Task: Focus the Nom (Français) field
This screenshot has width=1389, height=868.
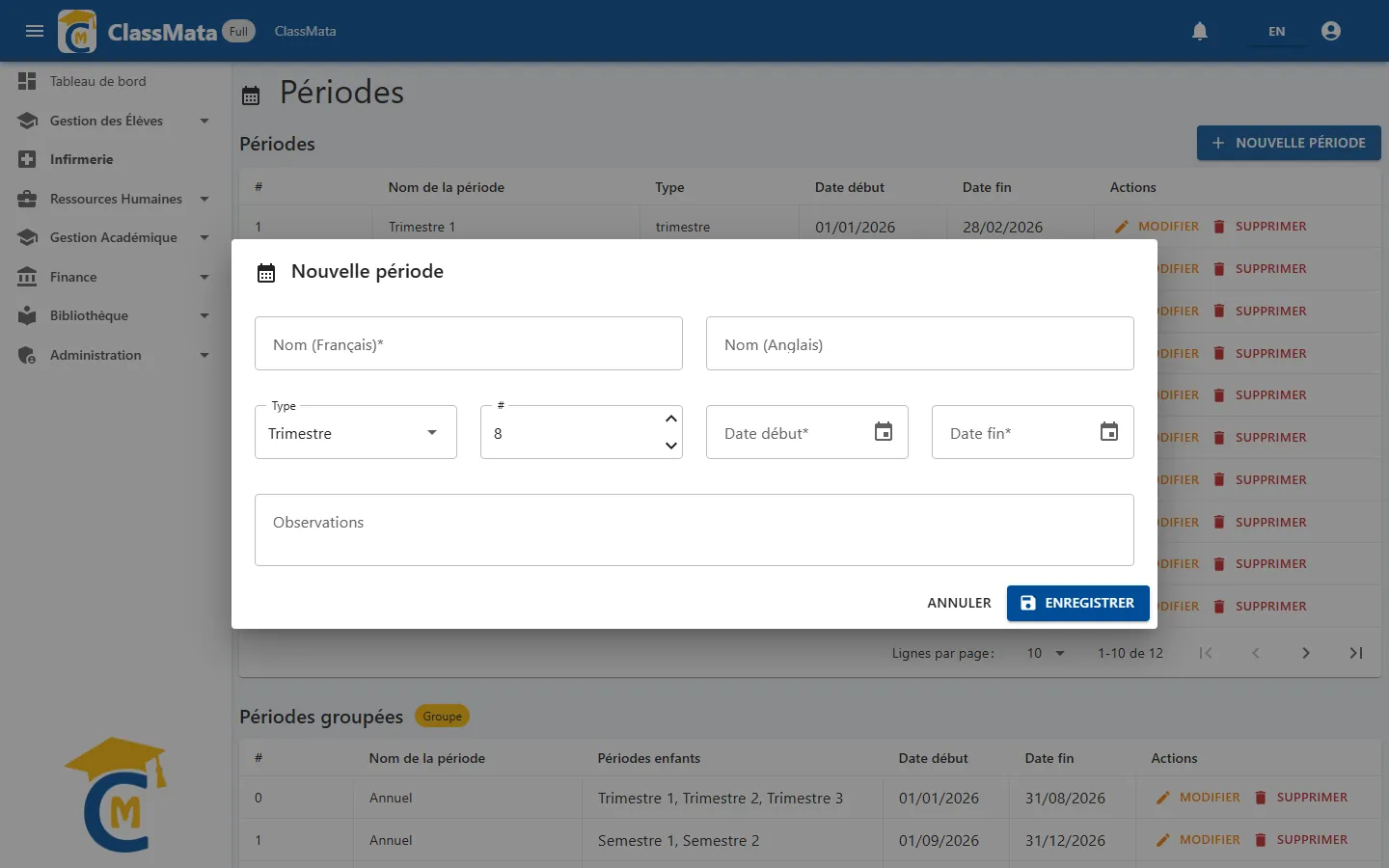Action: pos(469,343)
